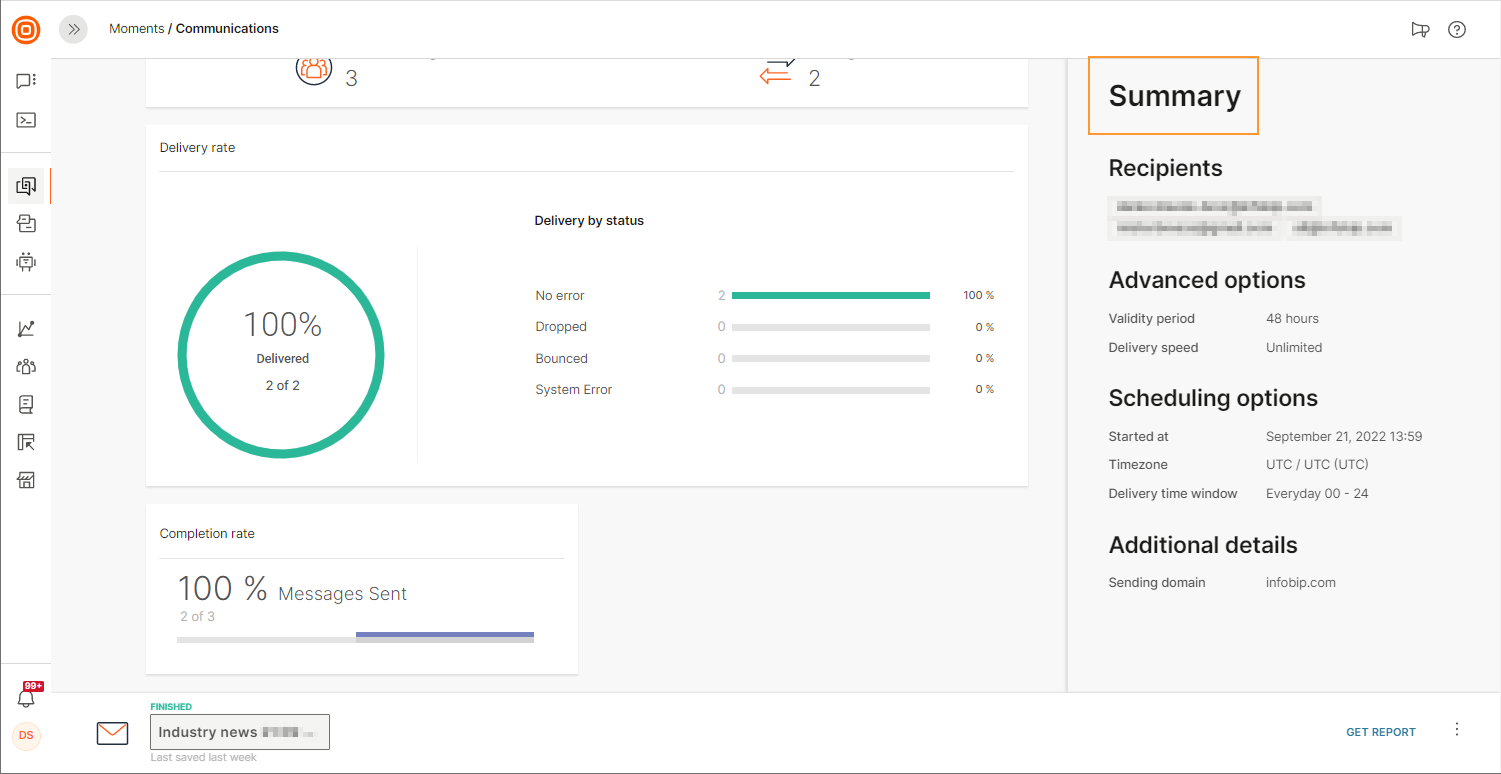Click the storefront icon in the sidebar
Viewport: 1501px width, 774px height.
coord(26,481)
